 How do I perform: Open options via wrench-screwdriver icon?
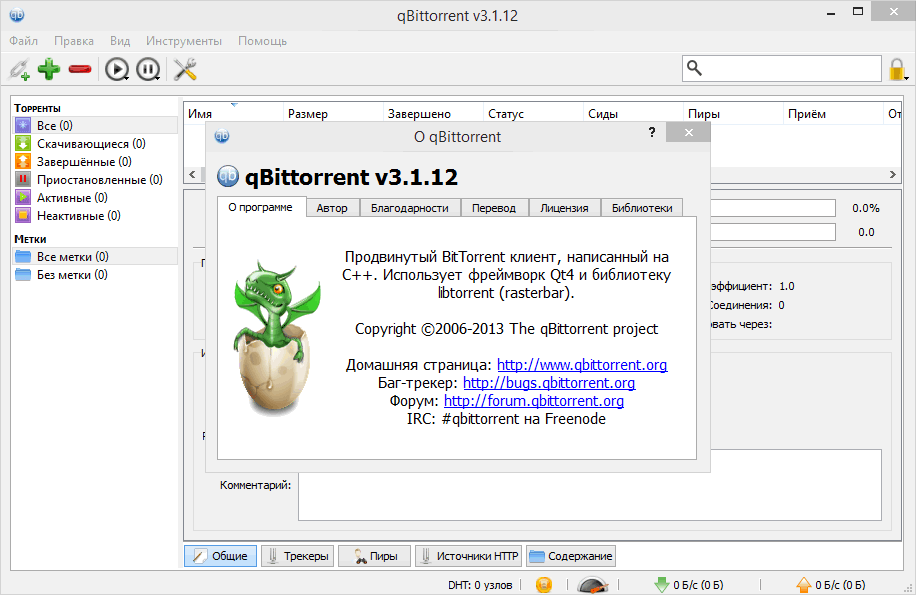[x=185, y=69]
